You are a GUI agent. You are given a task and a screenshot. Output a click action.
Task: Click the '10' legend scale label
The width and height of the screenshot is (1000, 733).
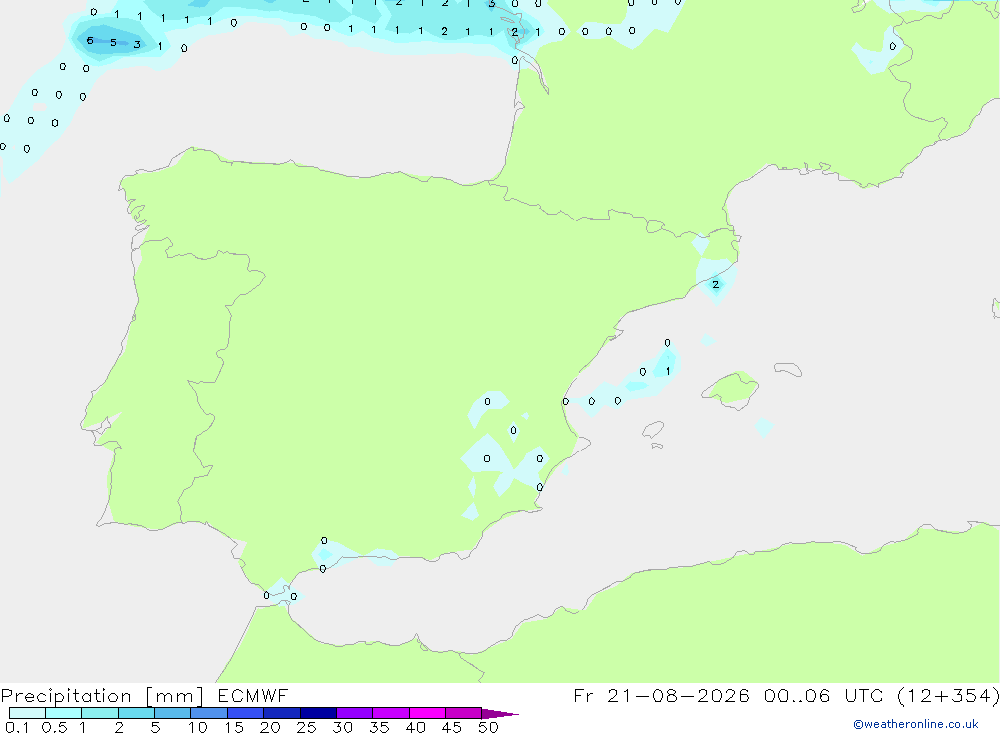pos(198,727)
